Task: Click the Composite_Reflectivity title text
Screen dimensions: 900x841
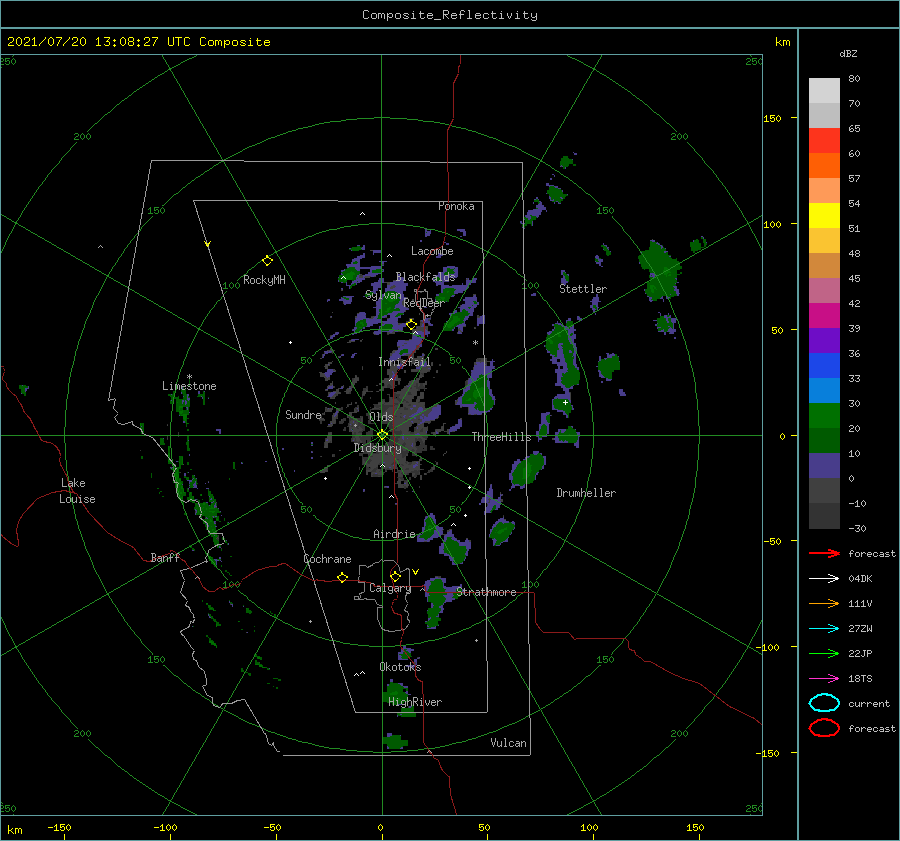Action: pyautogui.click(x=450, y=15)
